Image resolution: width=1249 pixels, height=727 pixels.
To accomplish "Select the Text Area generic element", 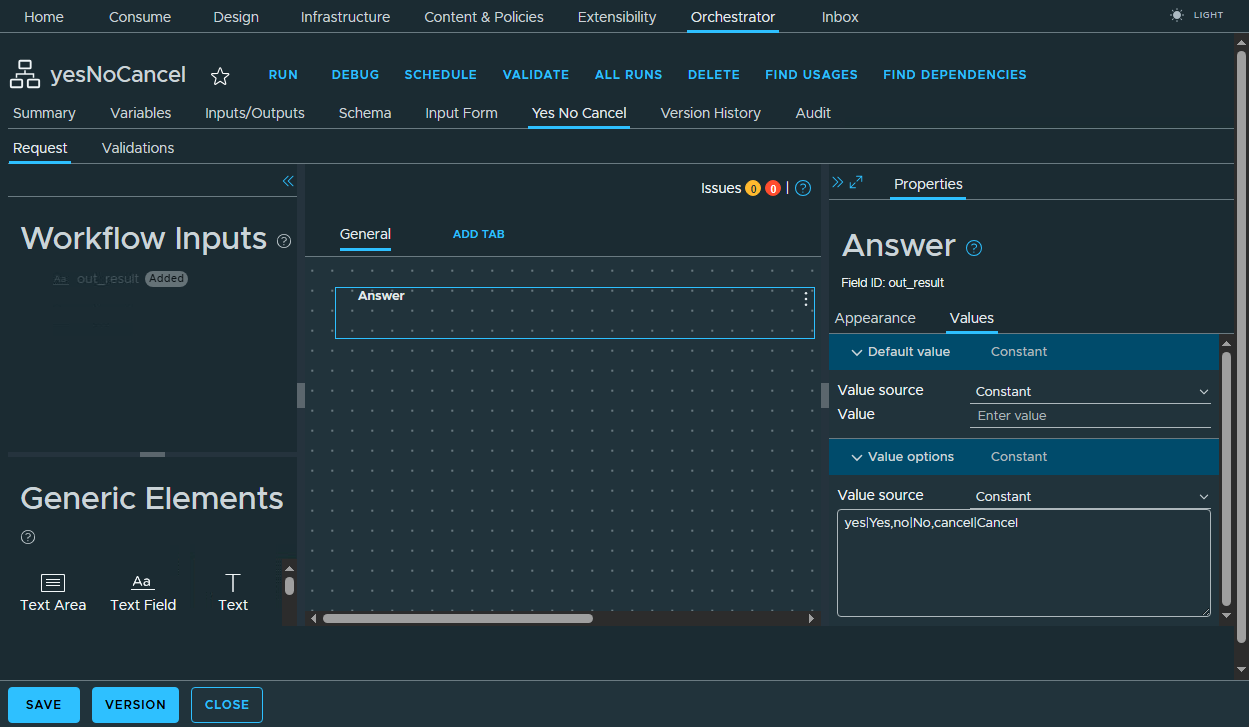I will 53,592.
